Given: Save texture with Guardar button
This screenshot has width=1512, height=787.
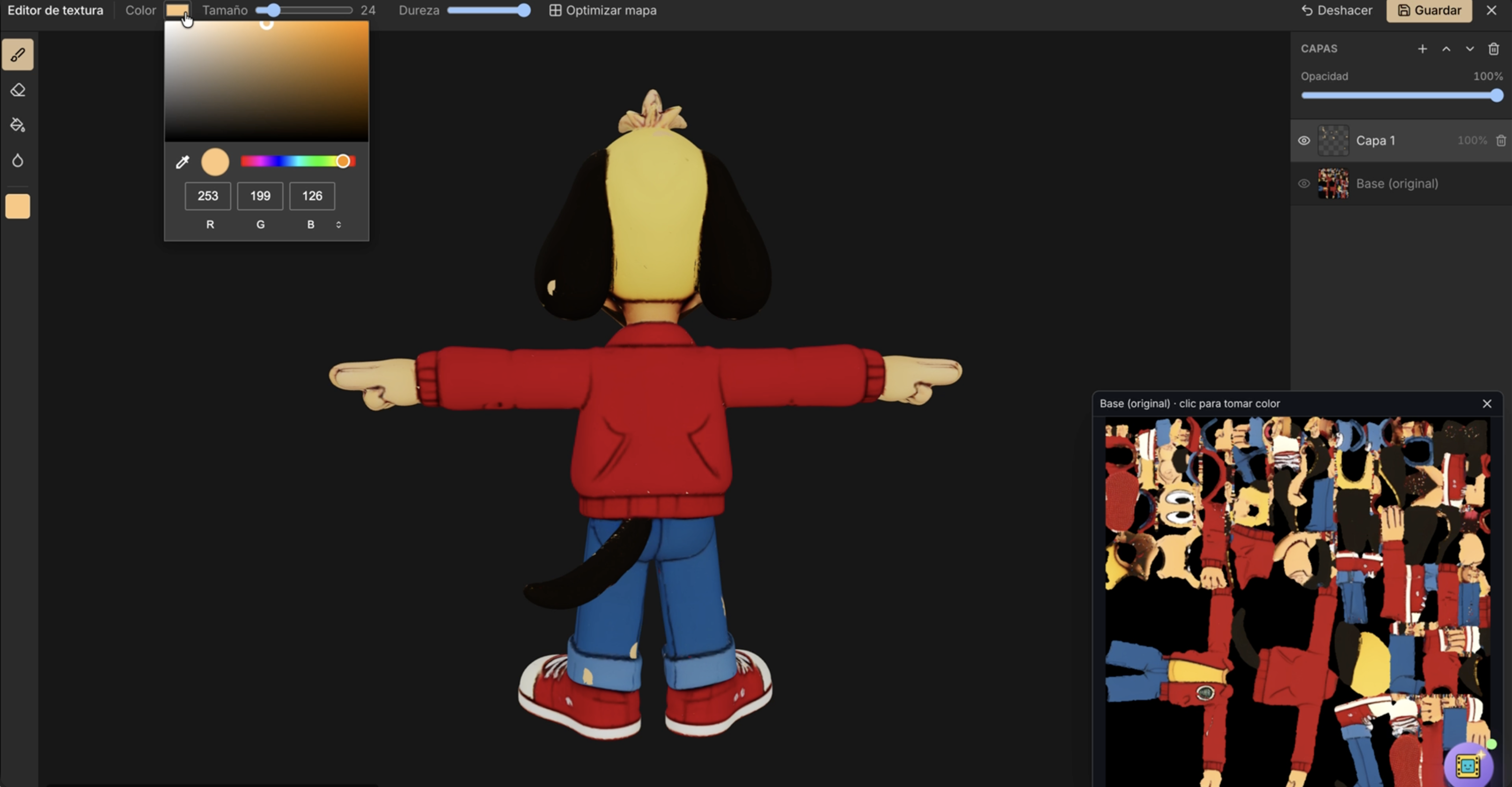Looking at the screenshot, I should (x=1429, y=10).
